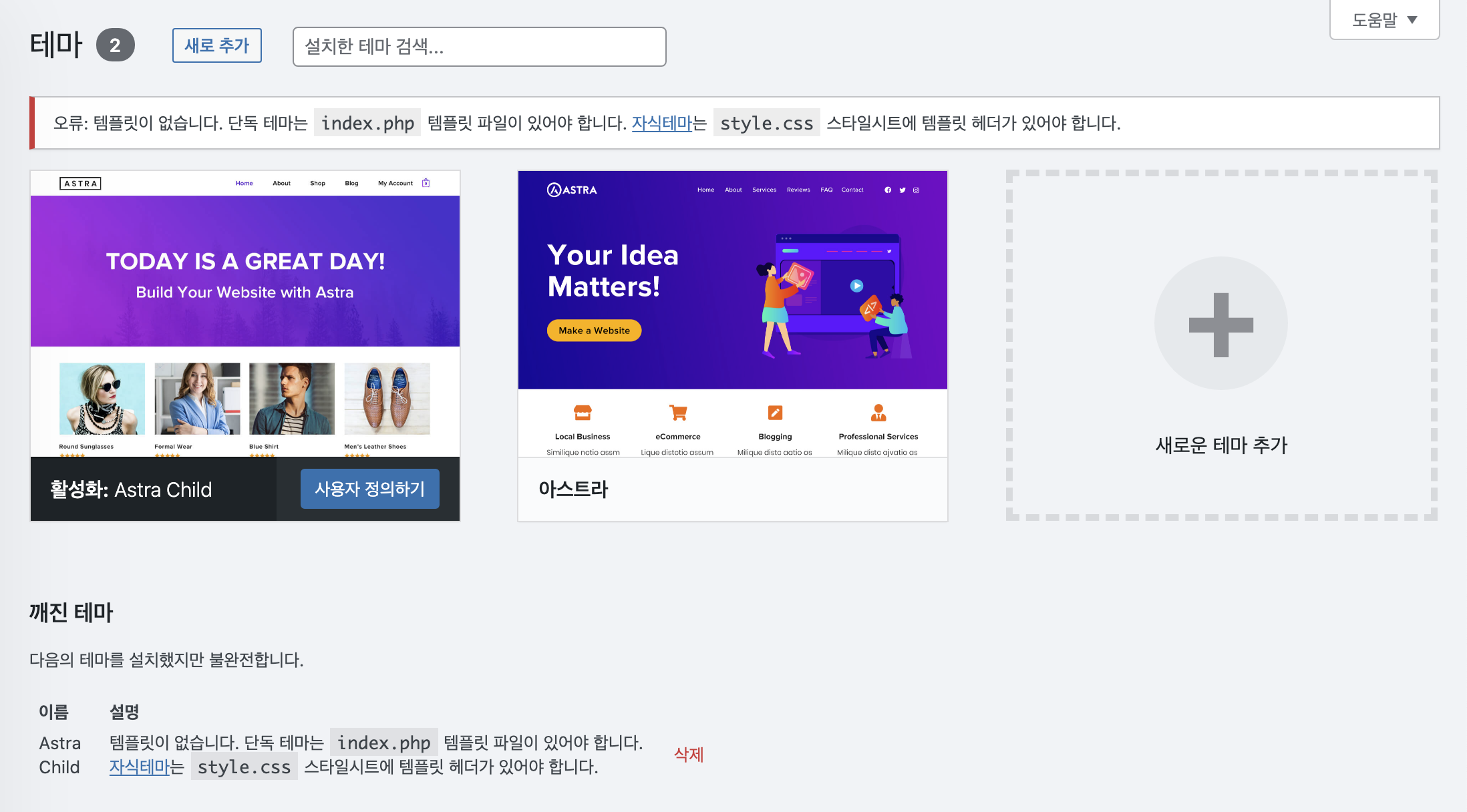Viewport: 1467px width, 812px height.
Task: Click the 새로운 테마 추가 label
Action: (1221, 445)
